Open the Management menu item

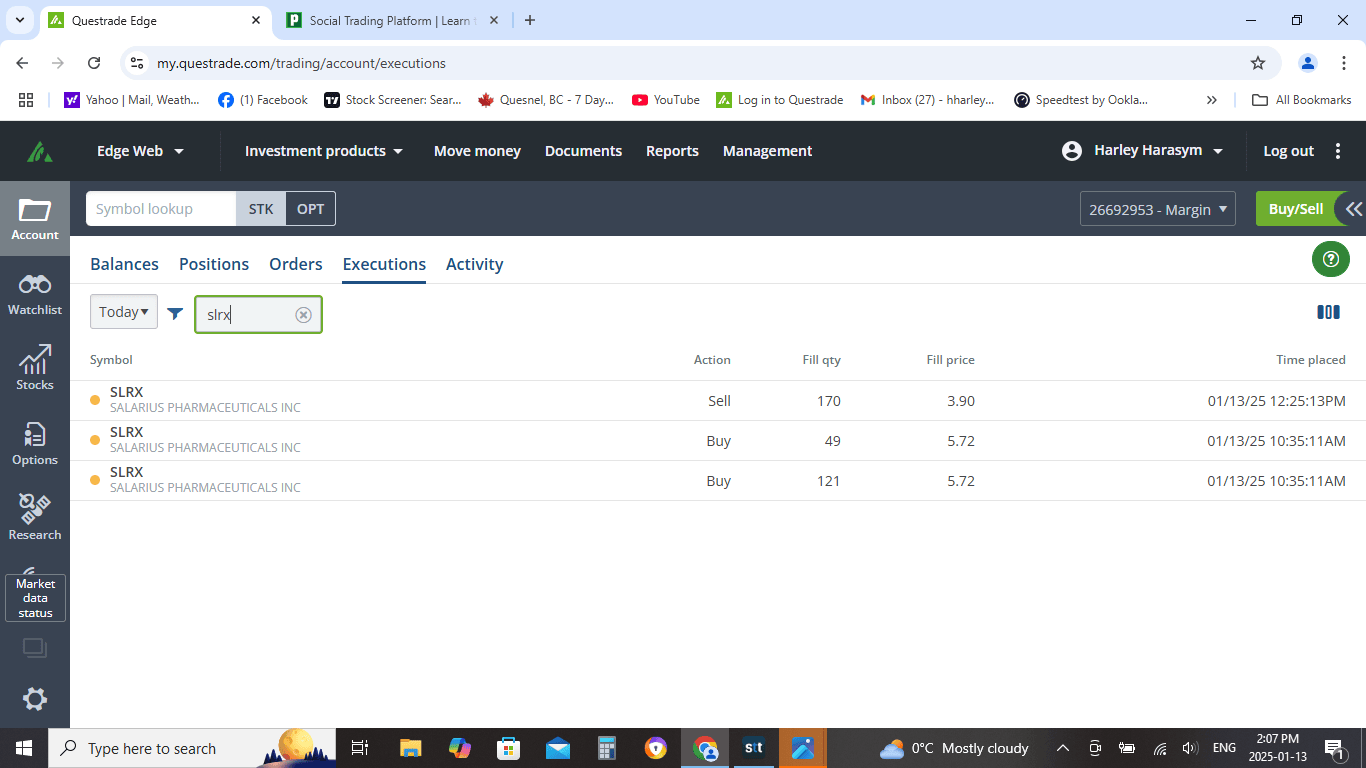[767, 151]
